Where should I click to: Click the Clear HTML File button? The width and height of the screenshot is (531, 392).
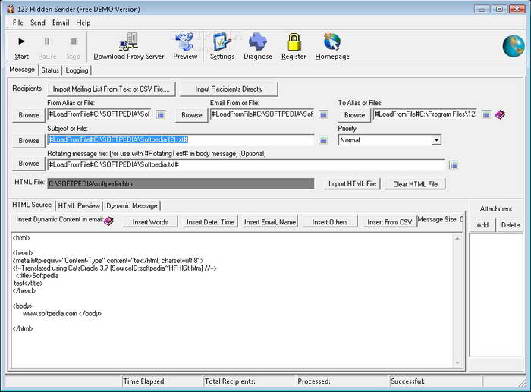coord(416,184)
